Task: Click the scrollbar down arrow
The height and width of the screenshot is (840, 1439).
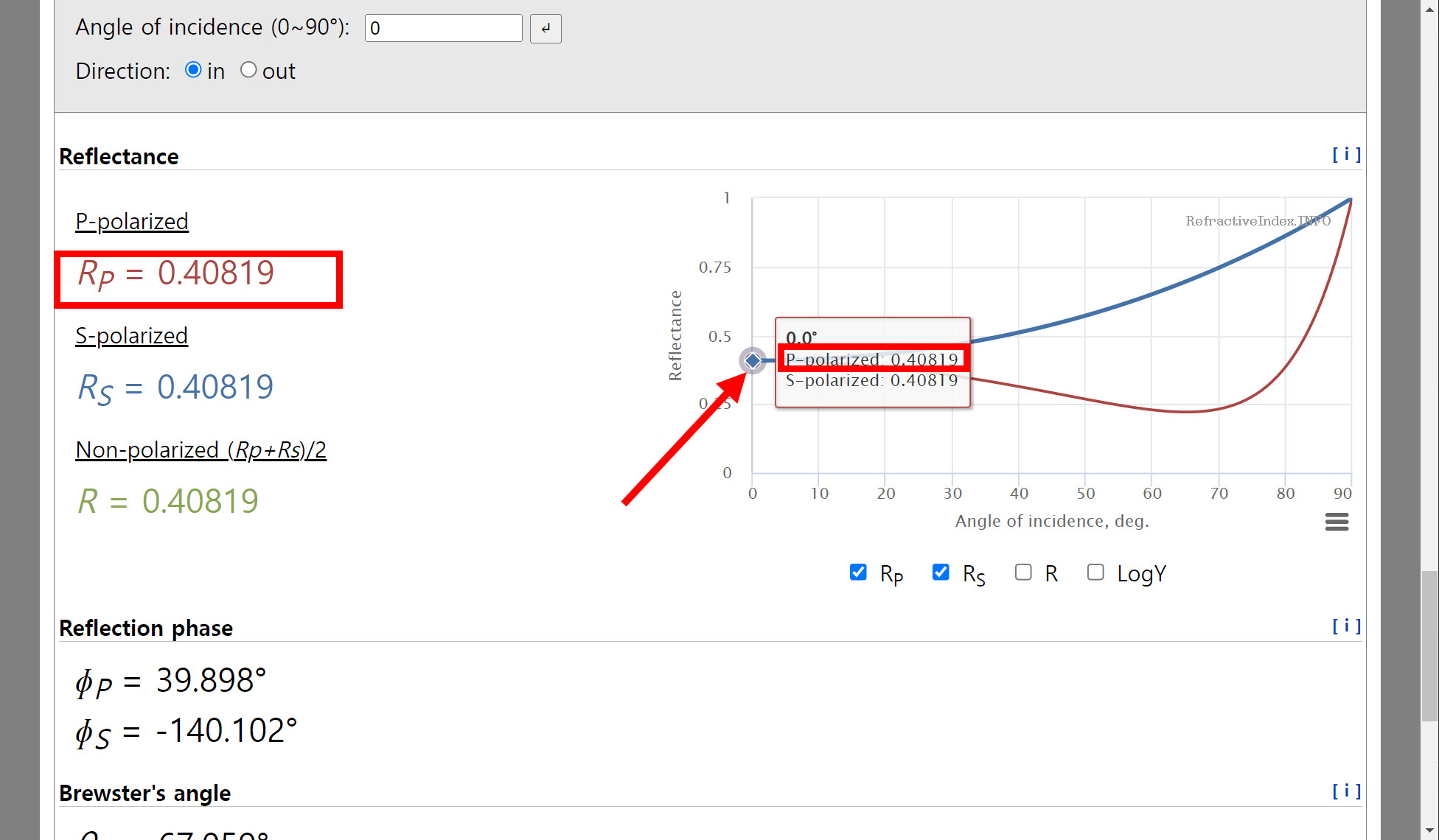Action: coord(1429,830)
